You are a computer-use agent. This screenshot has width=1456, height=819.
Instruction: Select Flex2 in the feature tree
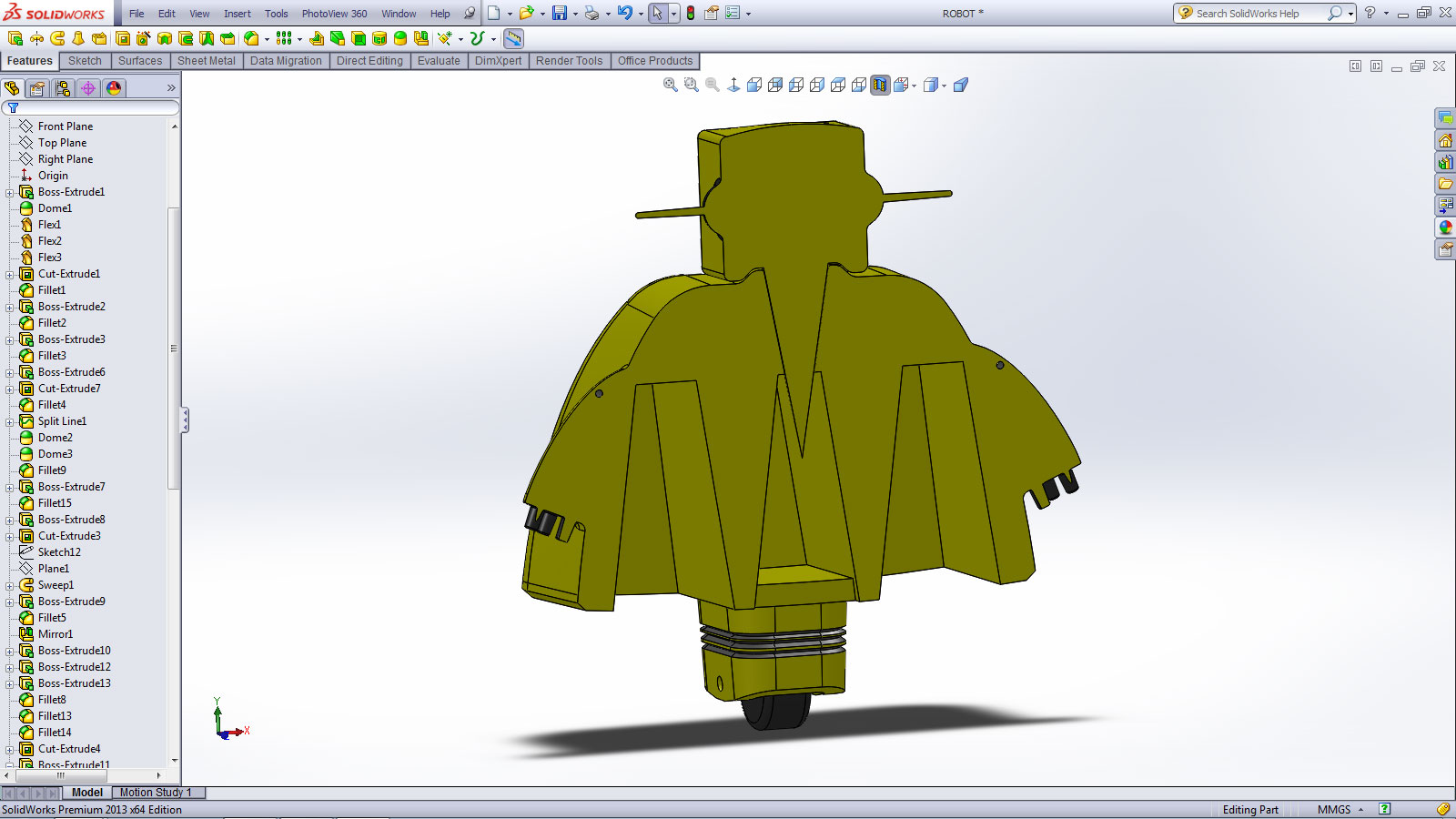(50, 241)
